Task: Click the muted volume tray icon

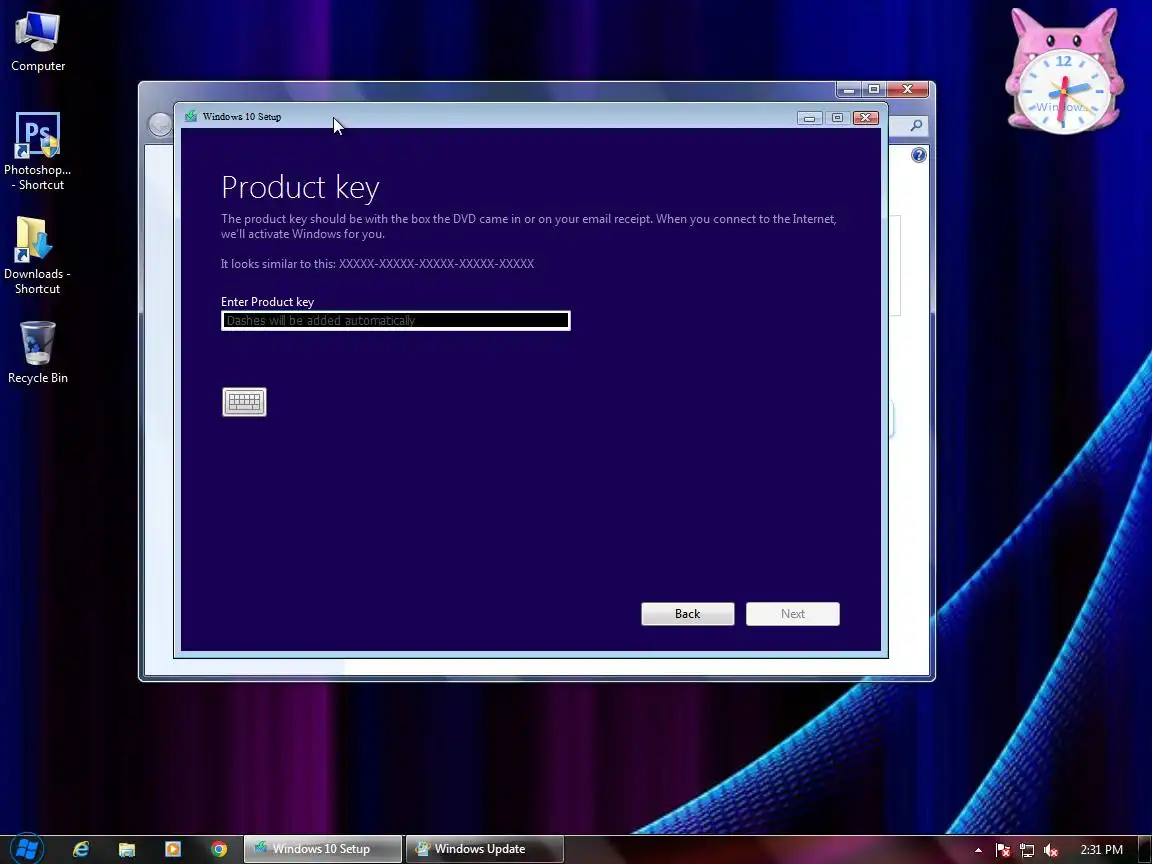Action: pyautogui.click(x=1051, y=850)
